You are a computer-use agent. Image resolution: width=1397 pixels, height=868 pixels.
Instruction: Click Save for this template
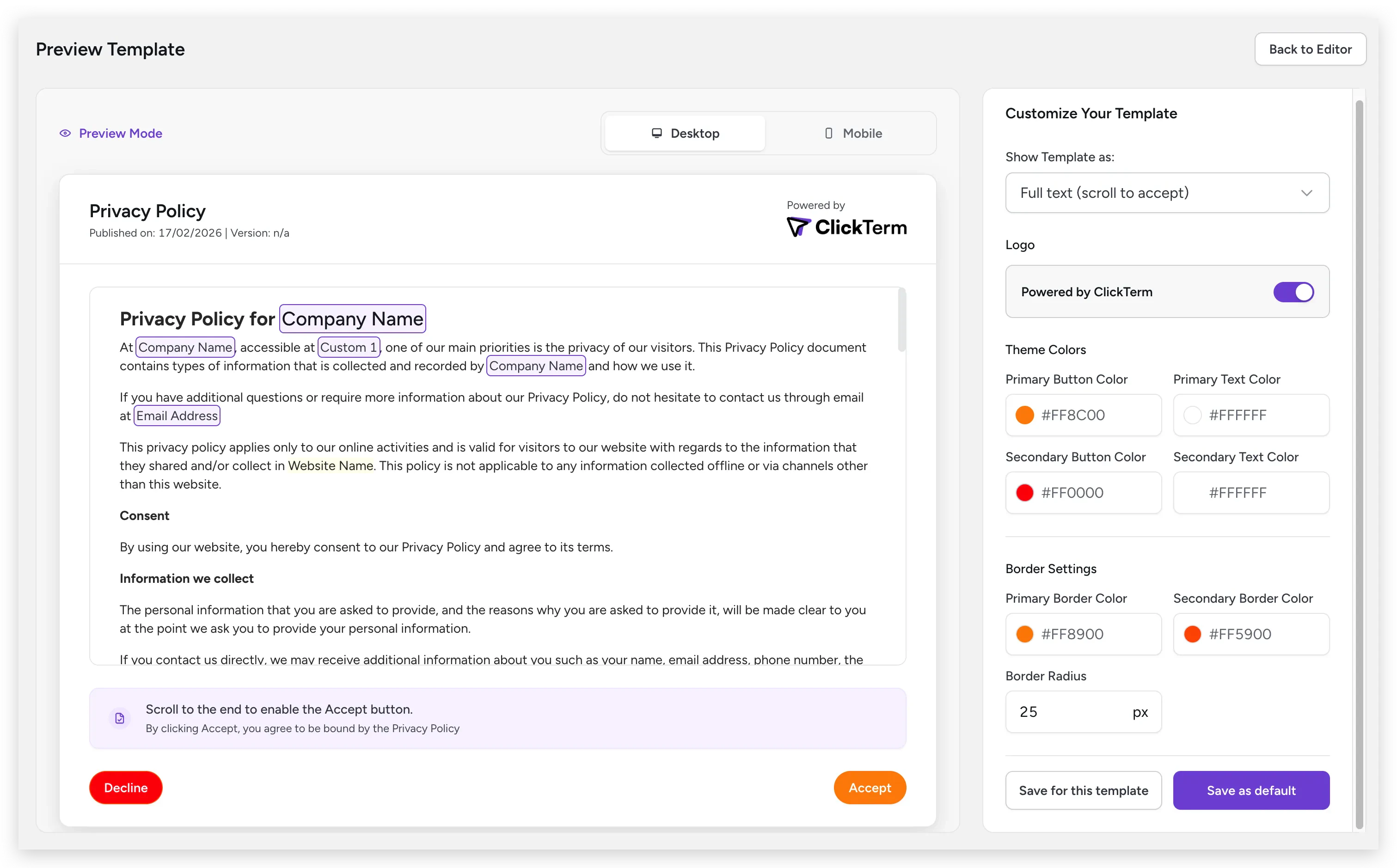coord(1083,790)
